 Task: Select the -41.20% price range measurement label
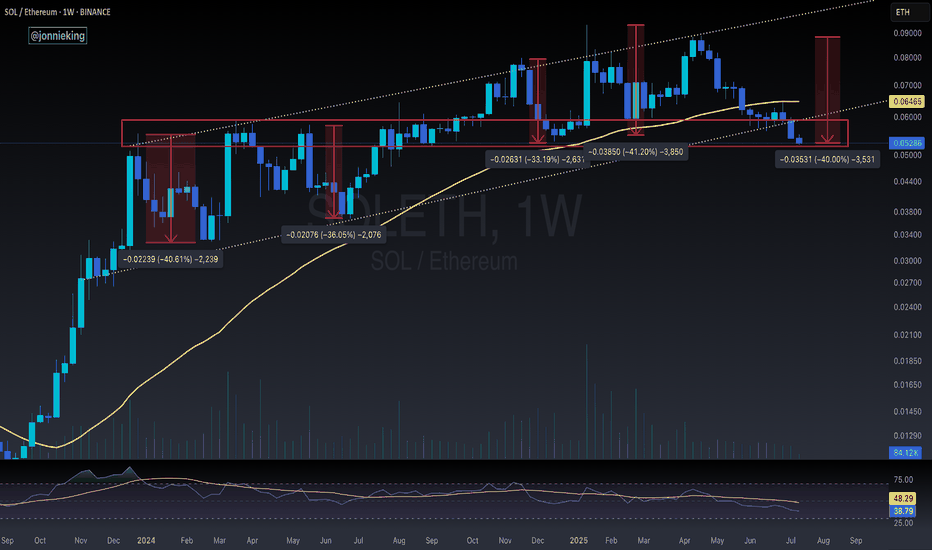(x=635, y=152)
